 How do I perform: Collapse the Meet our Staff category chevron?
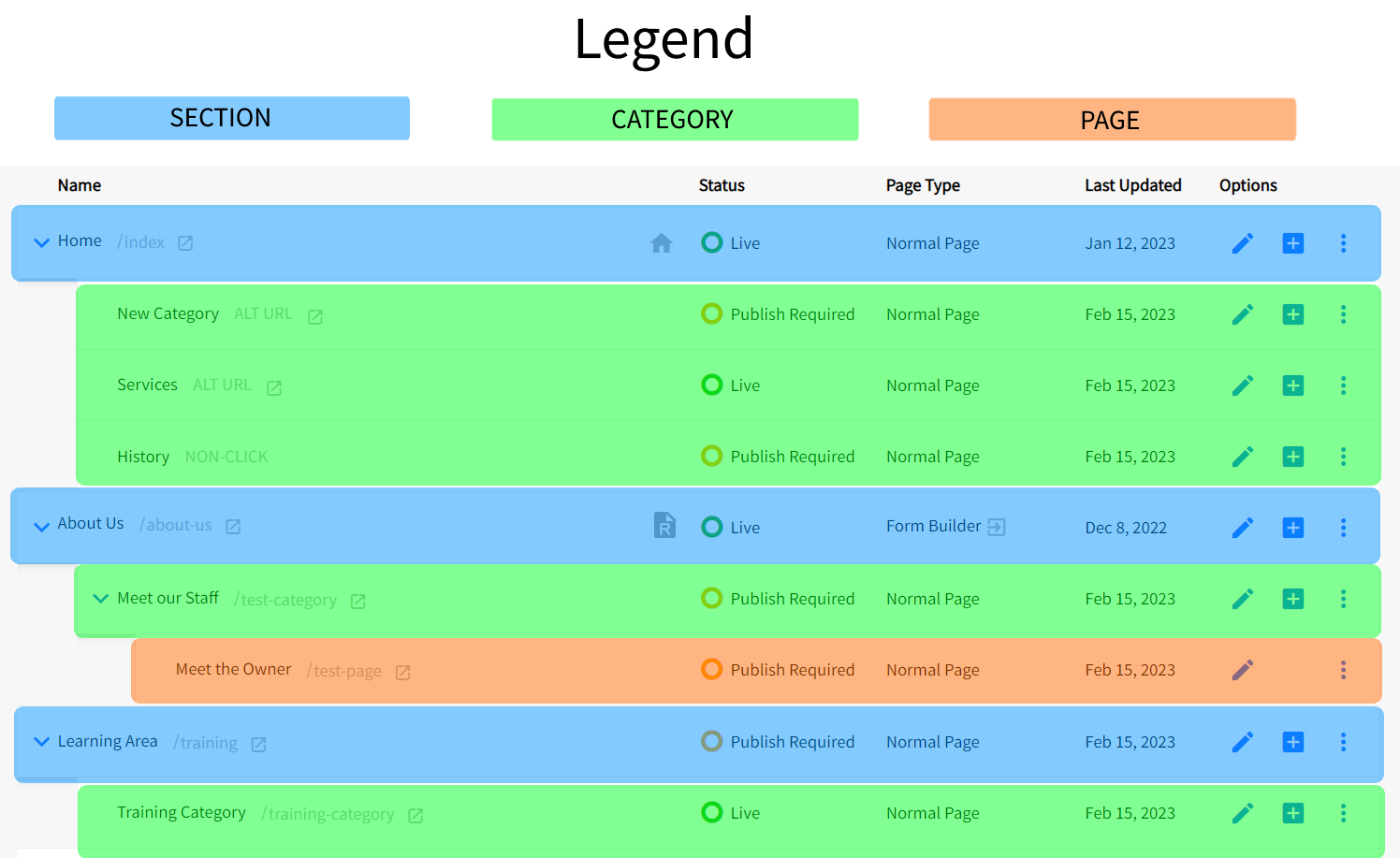[100, 599]
